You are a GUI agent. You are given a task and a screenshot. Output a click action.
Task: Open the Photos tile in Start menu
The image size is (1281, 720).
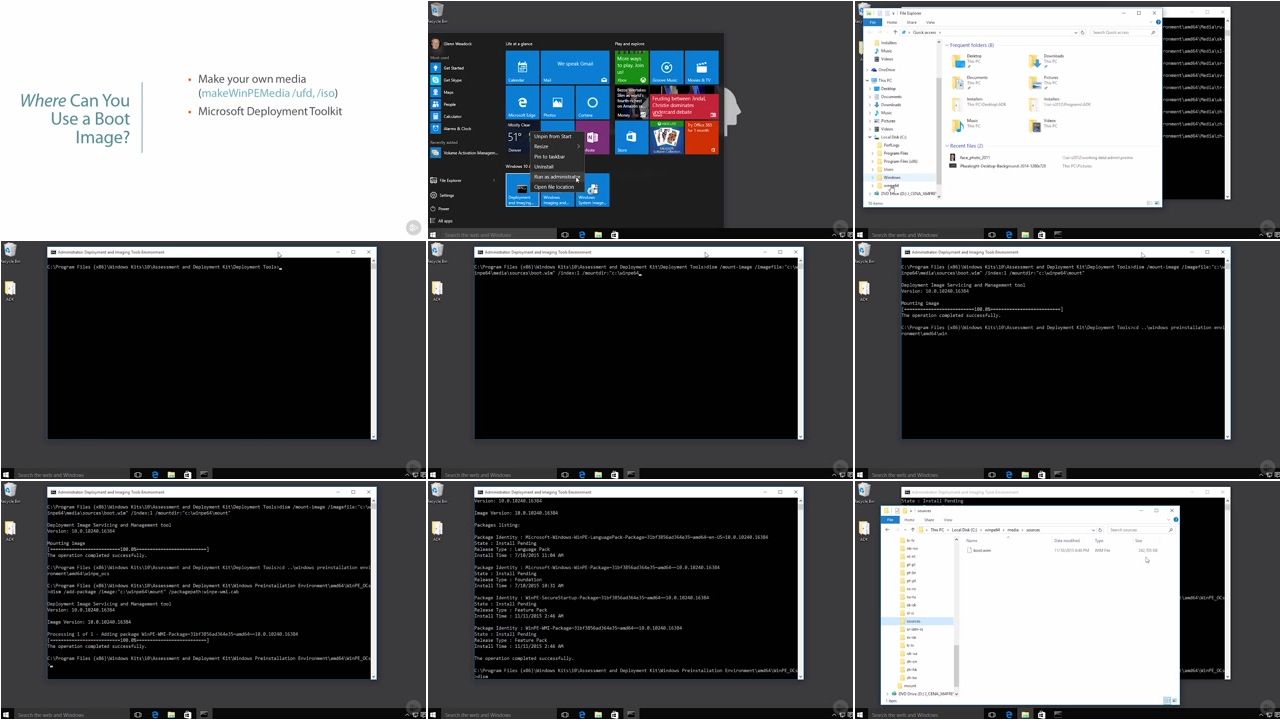tap(558, 102)
